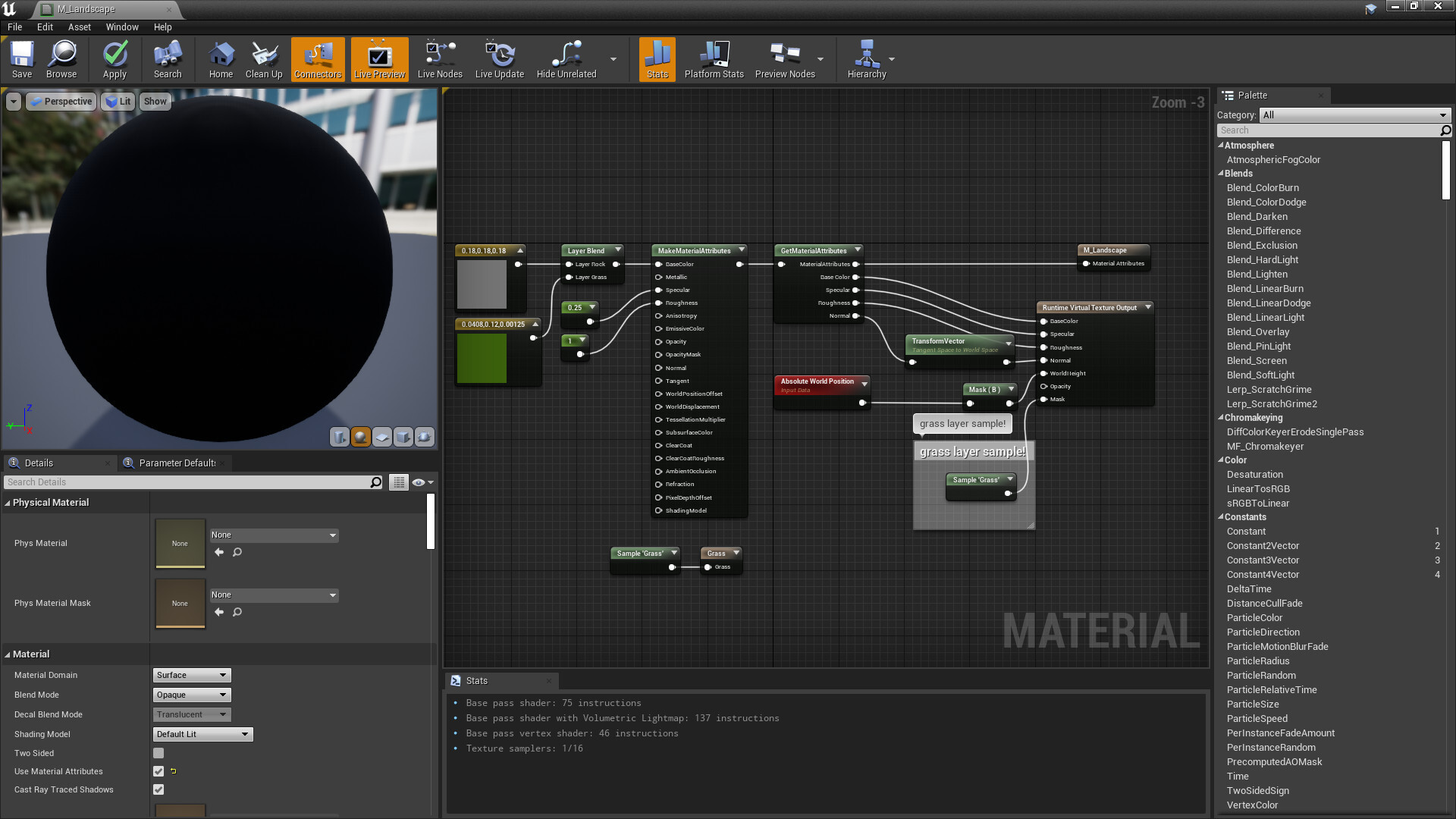Open the Palette Category dropdown
Viewport: 1456px width, 819px height.
pyautogui.click(x=1355, y=115)
